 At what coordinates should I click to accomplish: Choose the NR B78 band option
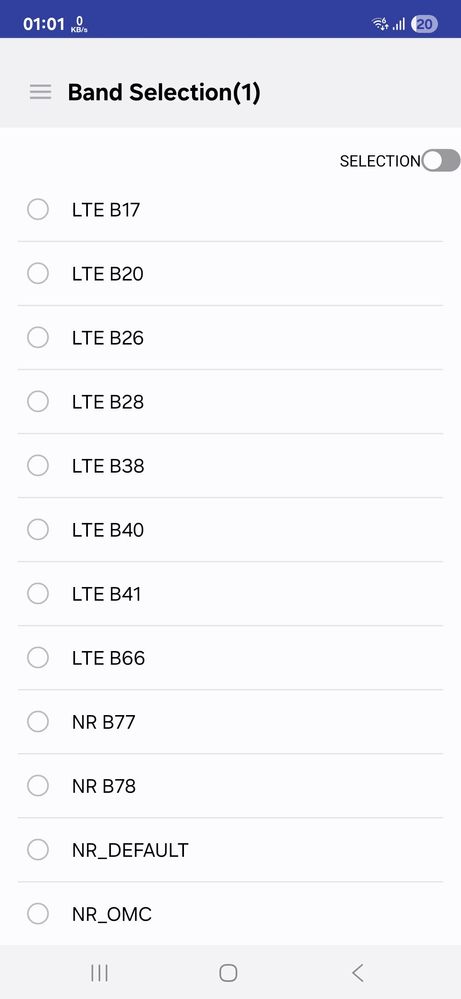(x=230, y=786)
